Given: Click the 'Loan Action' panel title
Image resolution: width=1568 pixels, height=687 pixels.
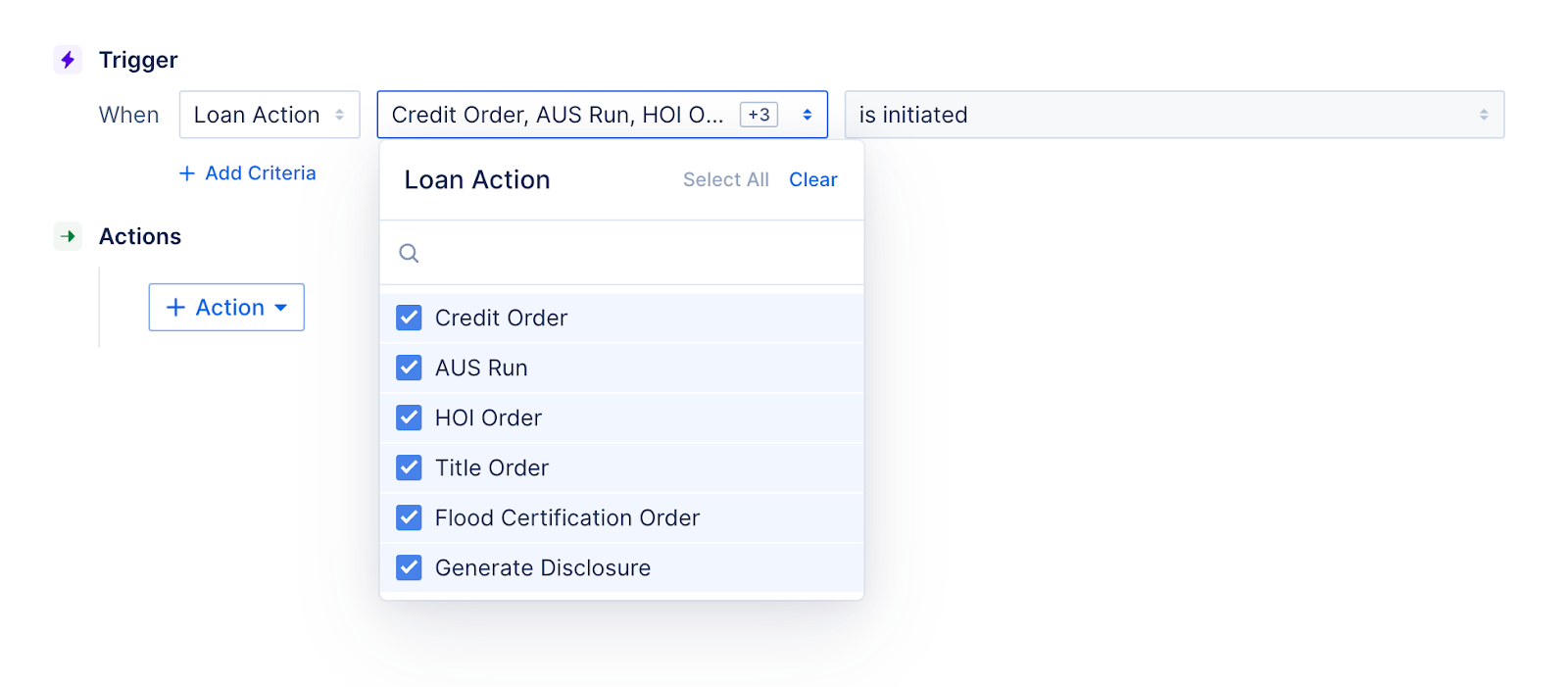Looking at the screenshot, I should click(x=477, y=179).
